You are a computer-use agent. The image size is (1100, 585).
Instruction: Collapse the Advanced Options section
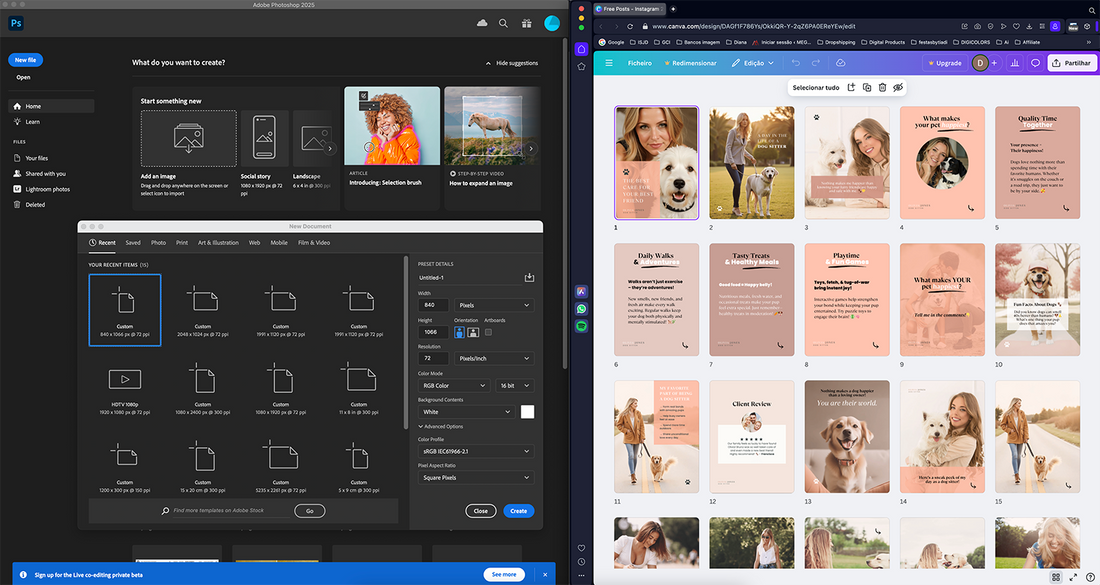440,426
